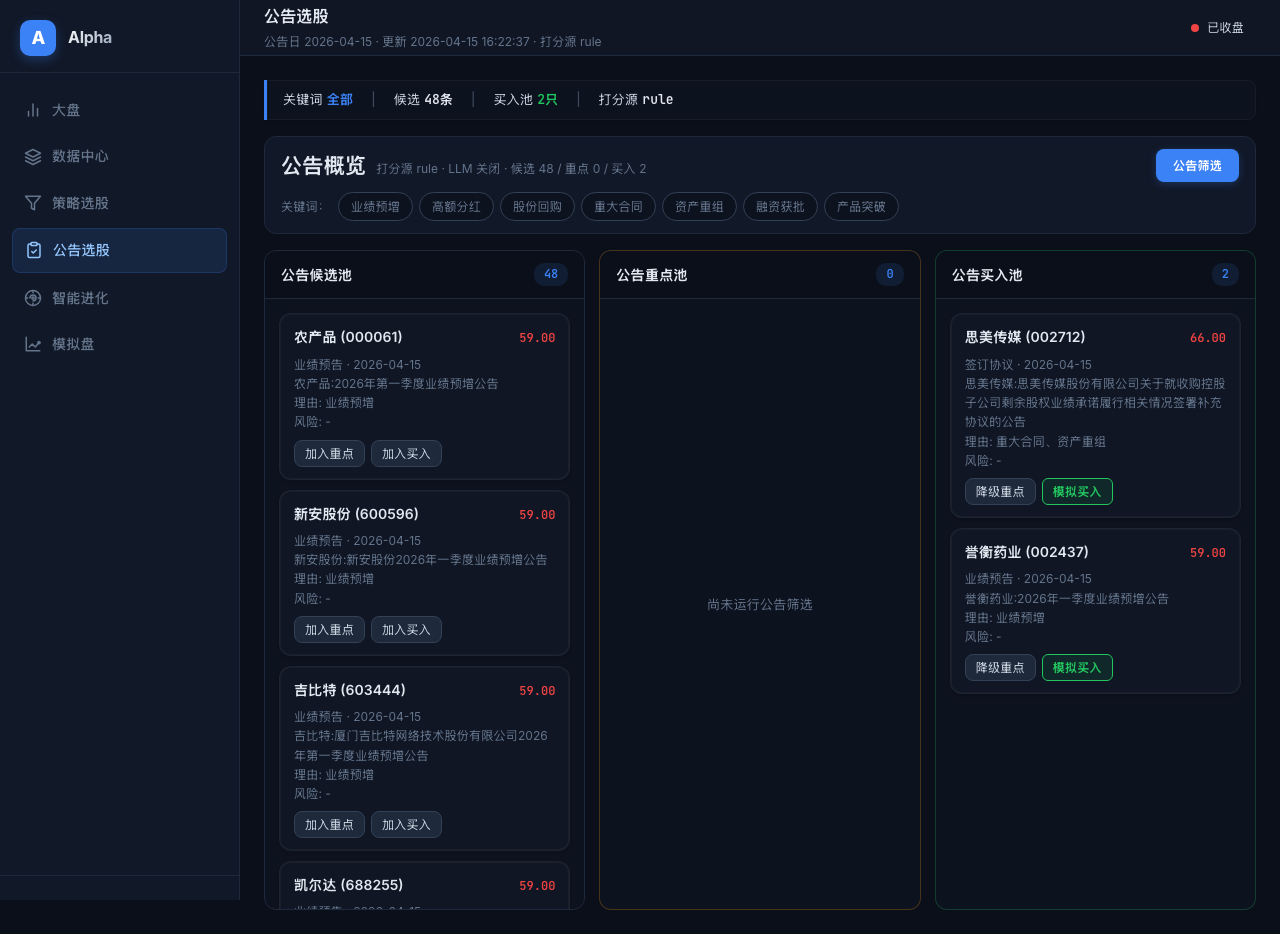1280x934 pixels.
Task: Click the 2 count badge of 公告买入池
Action: (1225, 274)
